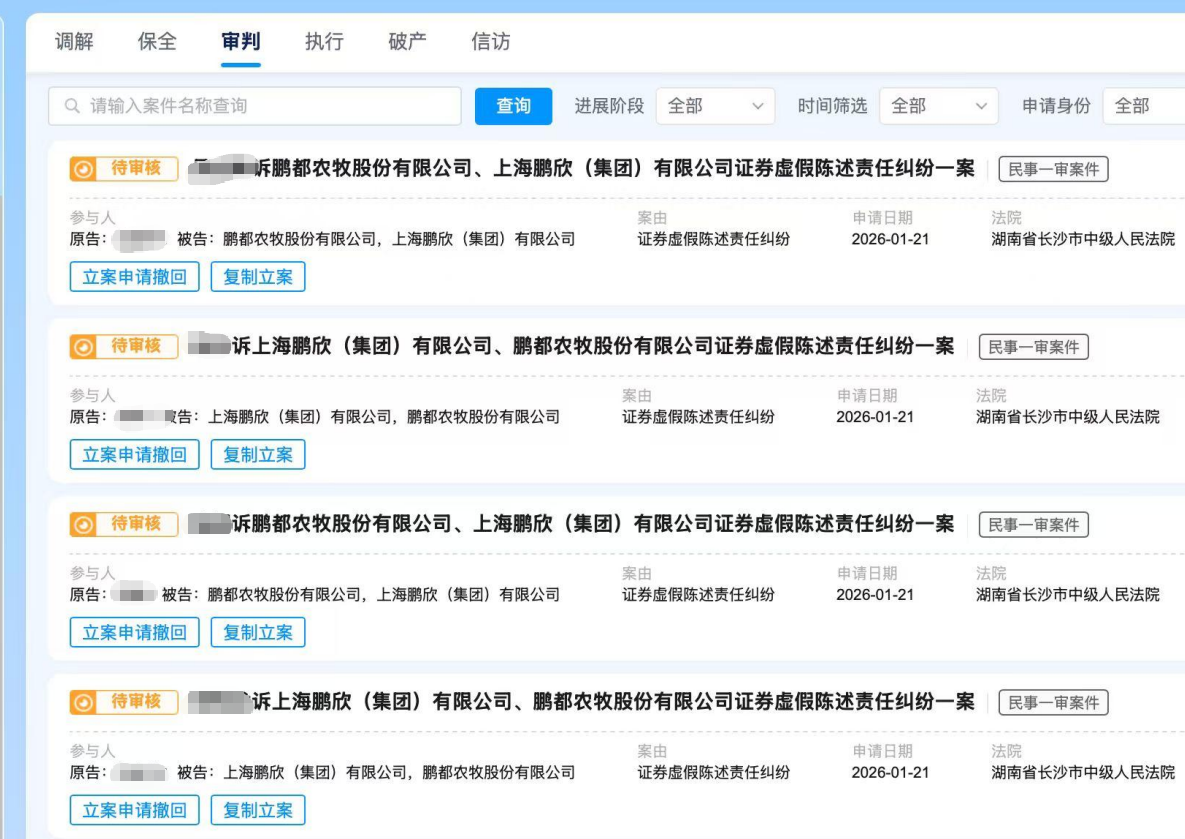Screen dimensions: 1185x839
Task: Open the 信访 tab
Action: tap(489, 42)
